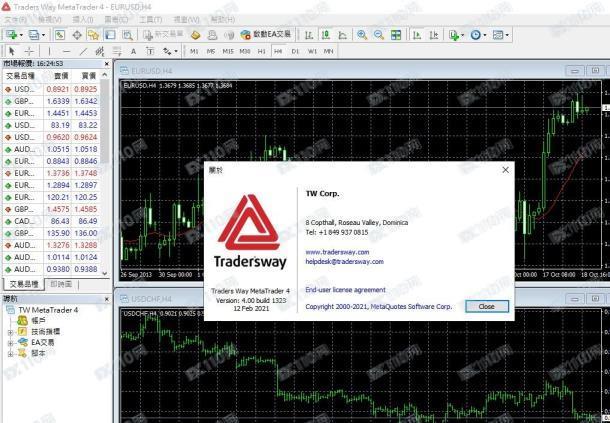Click the New Order toolbar button

coord(163,35)
